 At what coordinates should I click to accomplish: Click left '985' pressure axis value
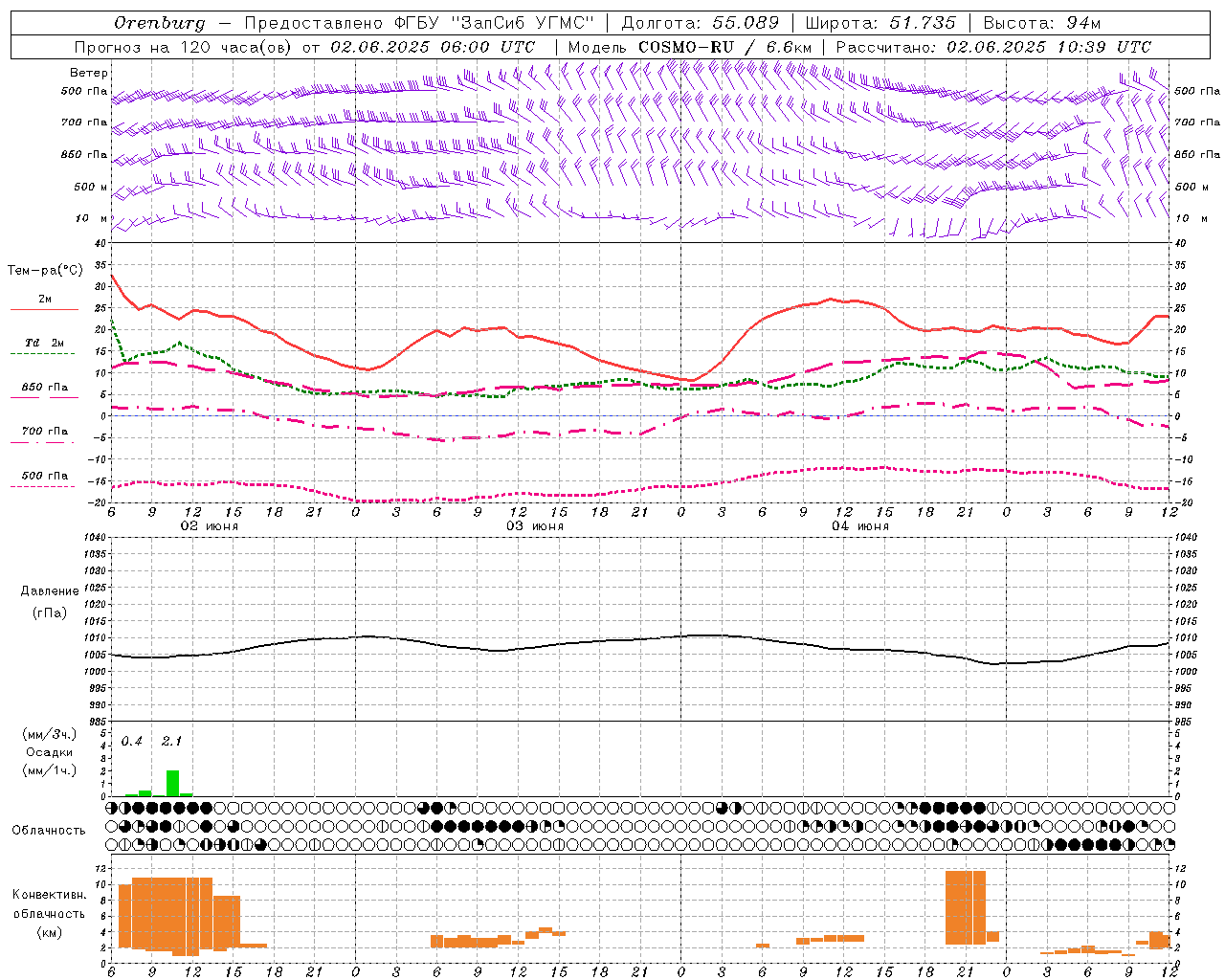click(99, 722)
